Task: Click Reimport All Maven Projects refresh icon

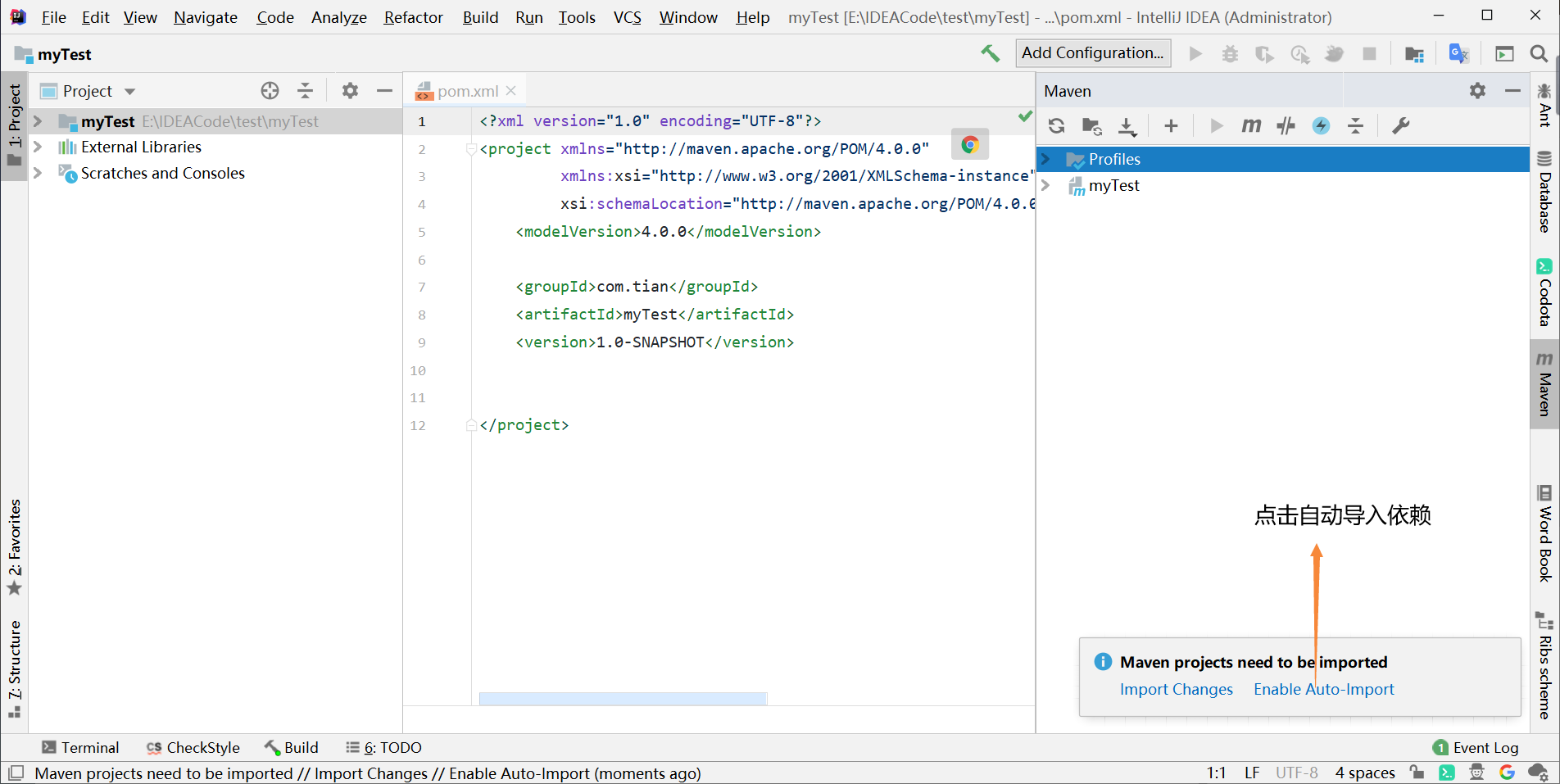Action: [1056, 126]
